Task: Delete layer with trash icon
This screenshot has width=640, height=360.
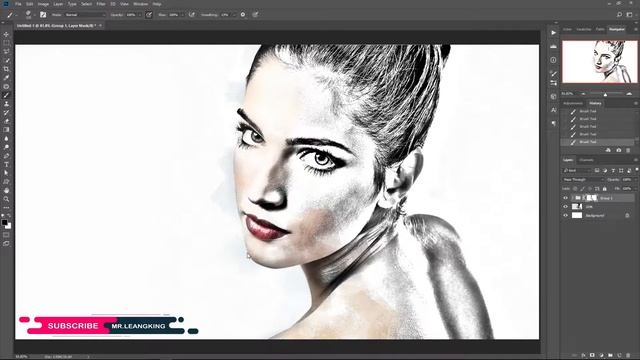Action: (628, 356)
